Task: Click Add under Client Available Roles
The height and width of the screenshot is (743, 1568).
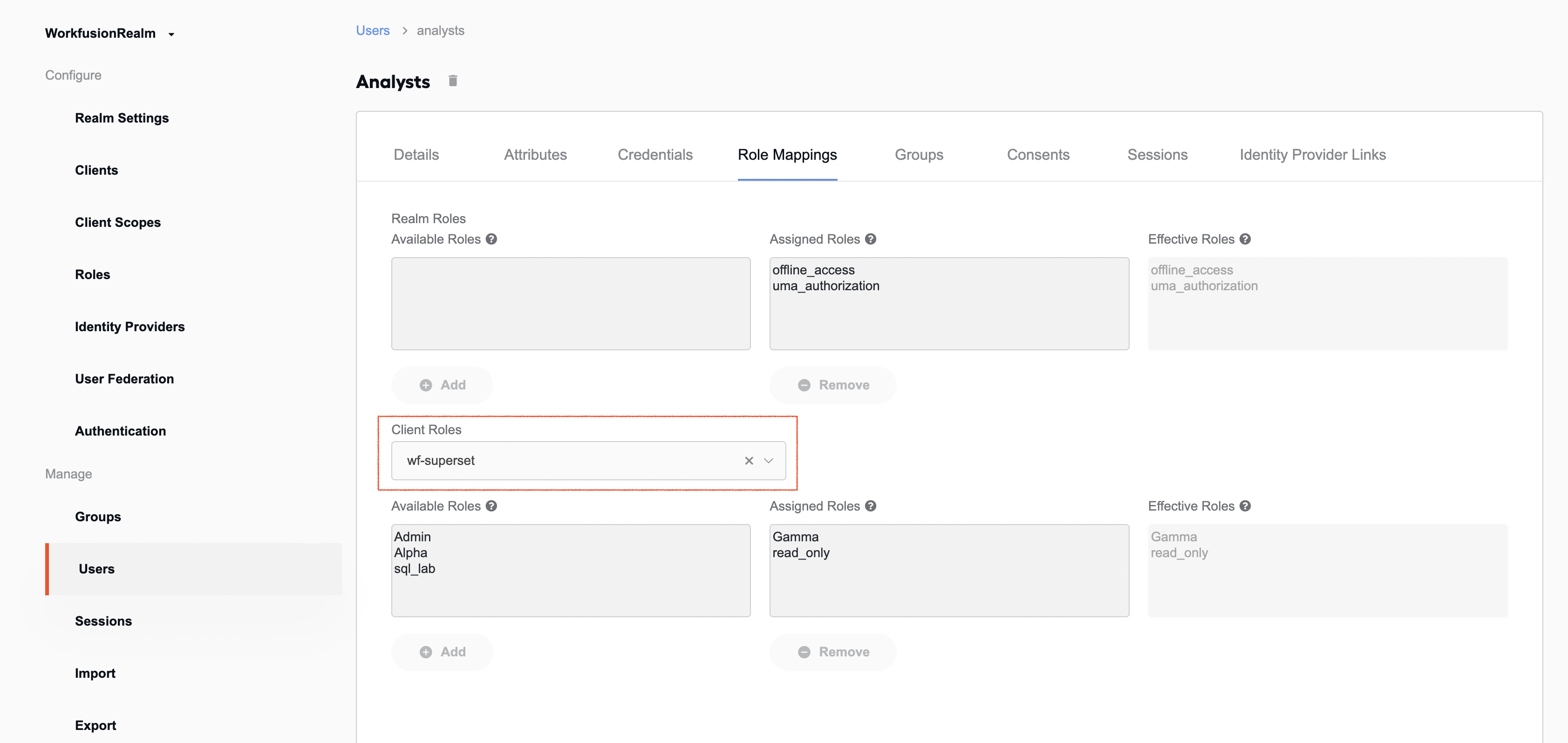Action: coord(442,652)
